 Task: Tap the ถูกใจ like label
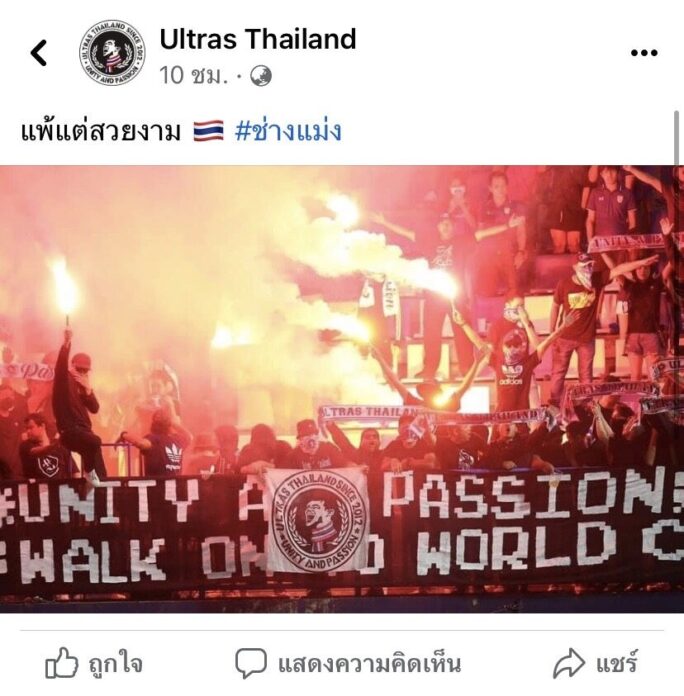tap(115, 664)
